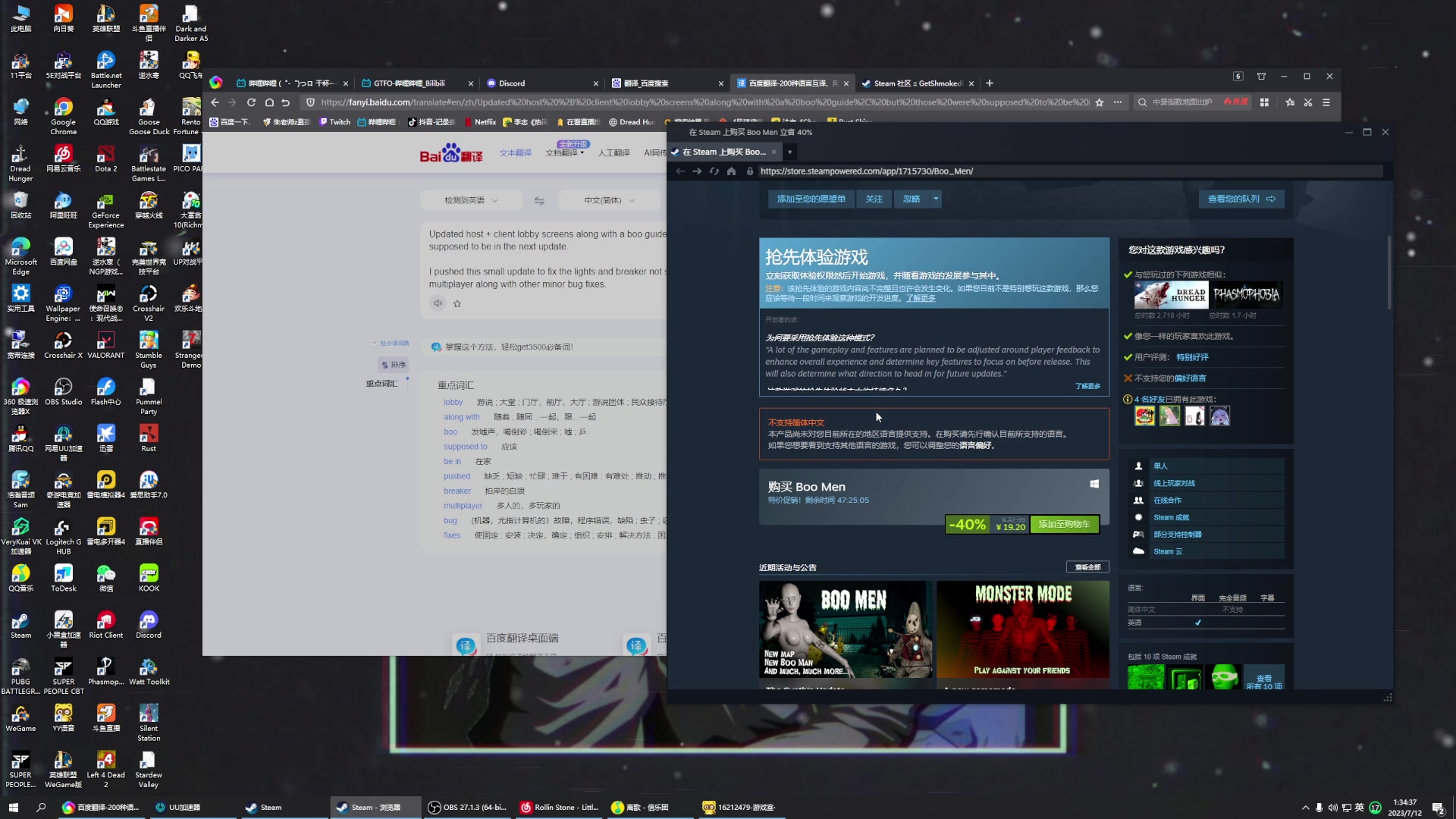
Task: Open dropdown arrow next to 忽略 button
Action: coord(936,199)
